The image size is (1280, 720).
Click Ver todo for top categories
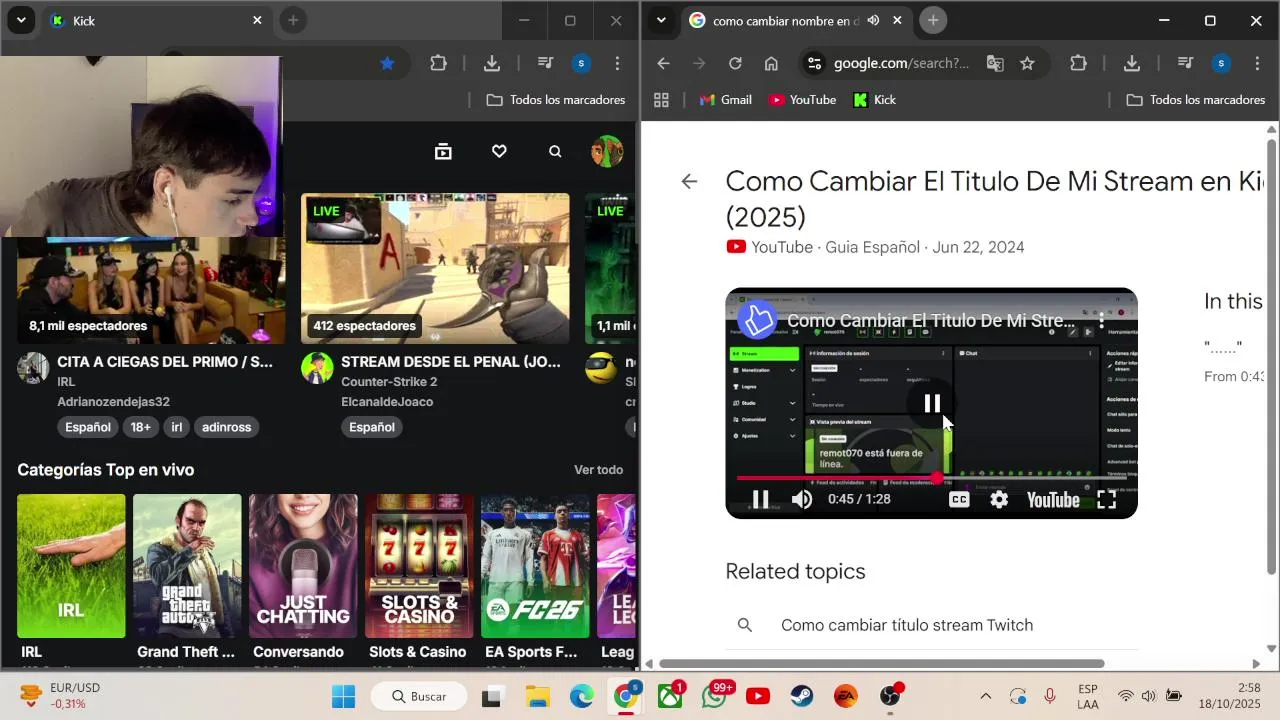[598, 470]
